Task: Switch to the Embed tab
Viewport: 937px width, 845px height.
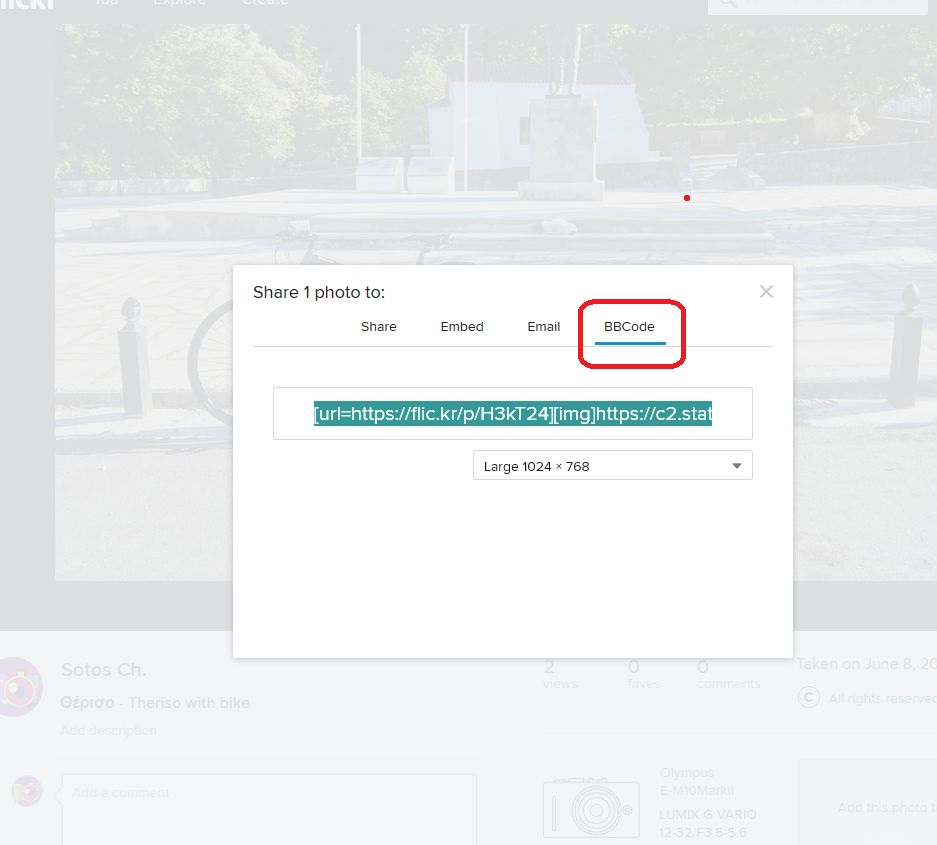Action: [x=462, y=327]
